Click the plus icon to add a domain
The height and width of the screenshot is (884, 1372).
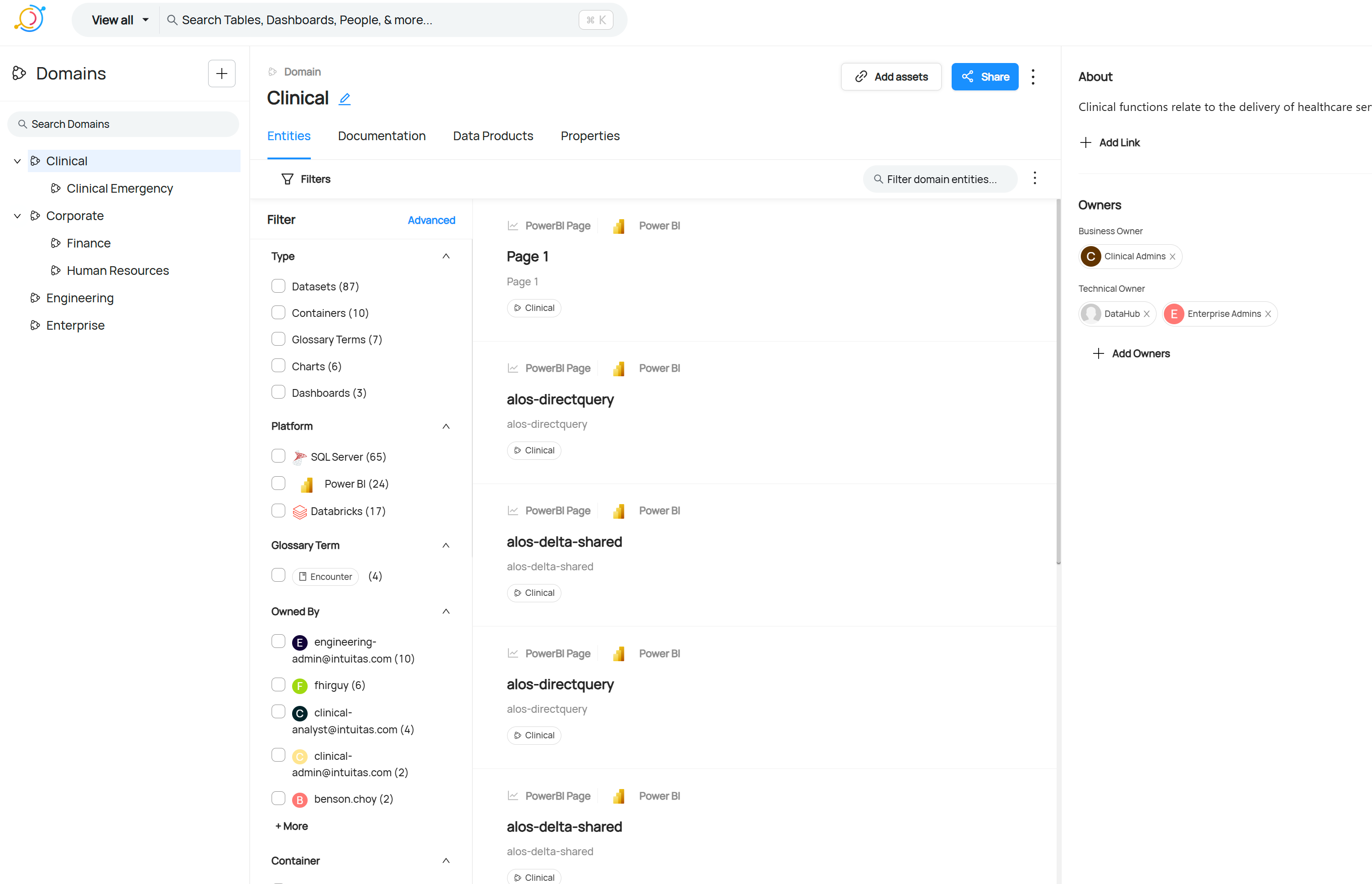coord(221,74)
